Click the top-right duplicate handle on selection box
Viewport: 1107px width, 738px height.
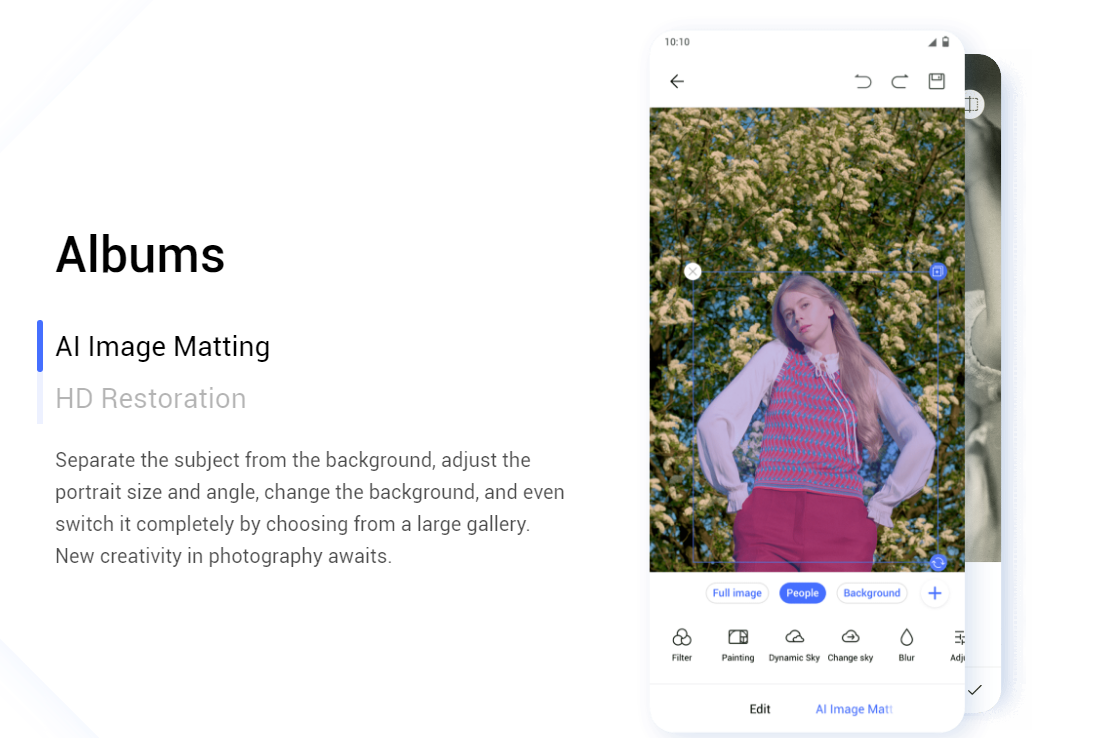point(938,271)
